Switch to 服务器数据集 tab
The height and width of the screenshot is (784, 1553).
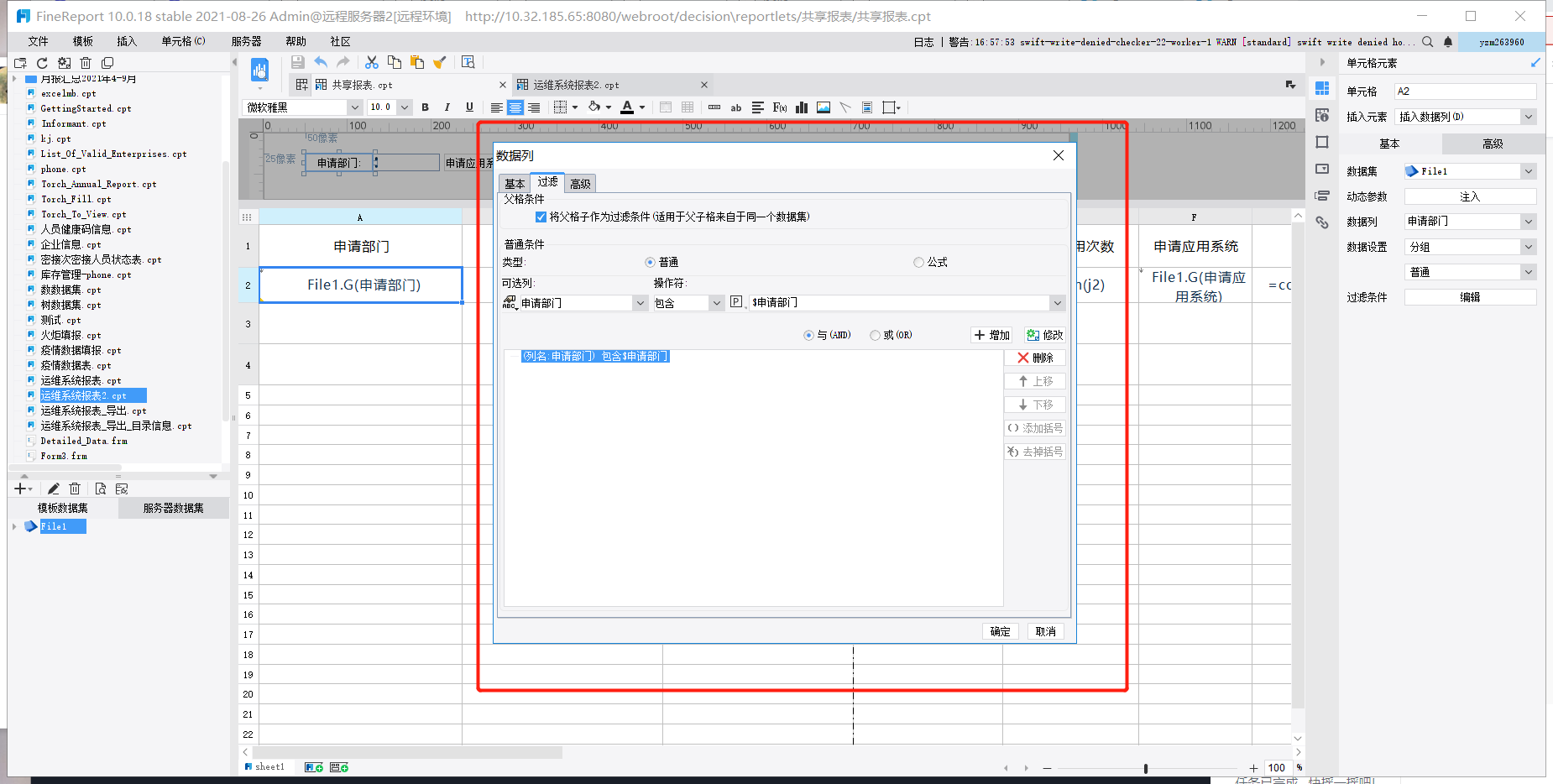[x=173, y=508]
